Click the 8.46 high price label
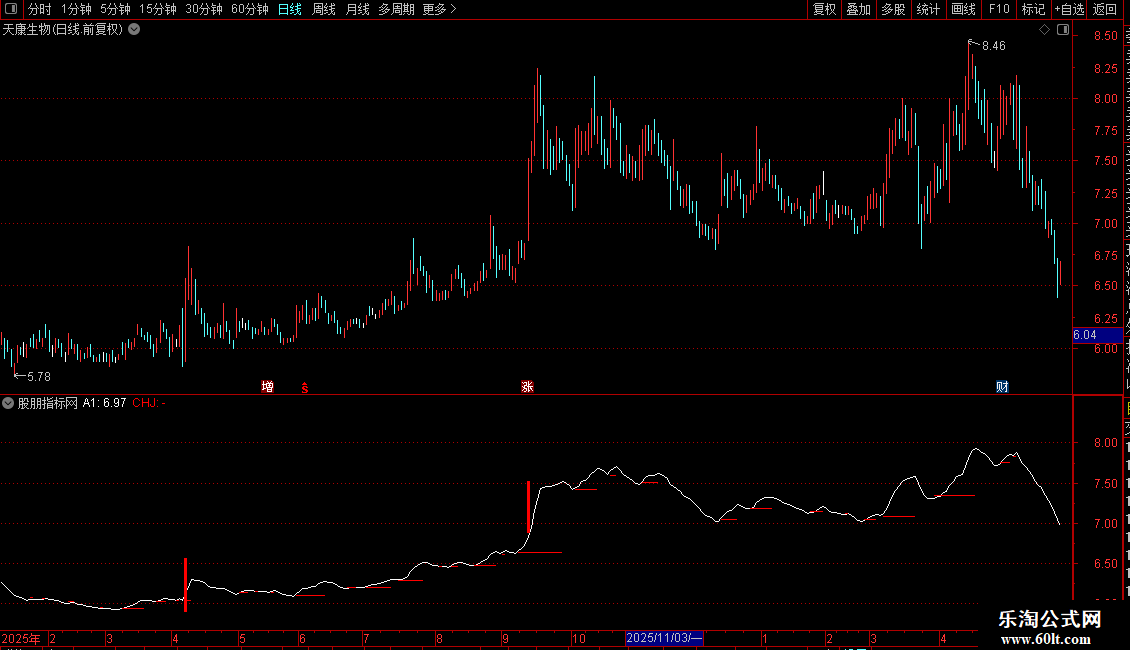 [x=994, y=46]
